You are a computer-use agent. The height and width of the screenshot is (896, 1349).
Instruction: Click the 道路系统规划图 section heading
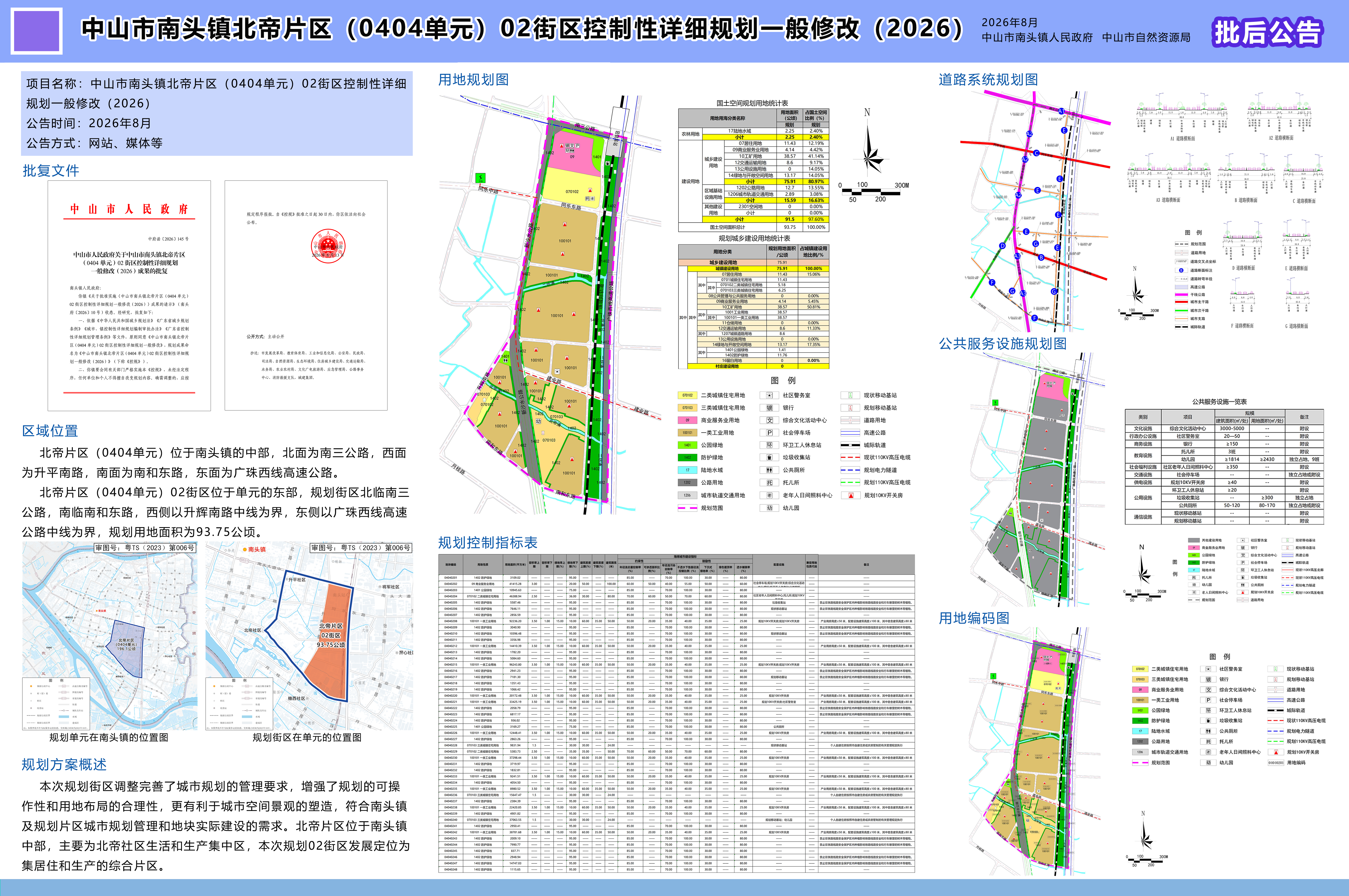(988, 80)
